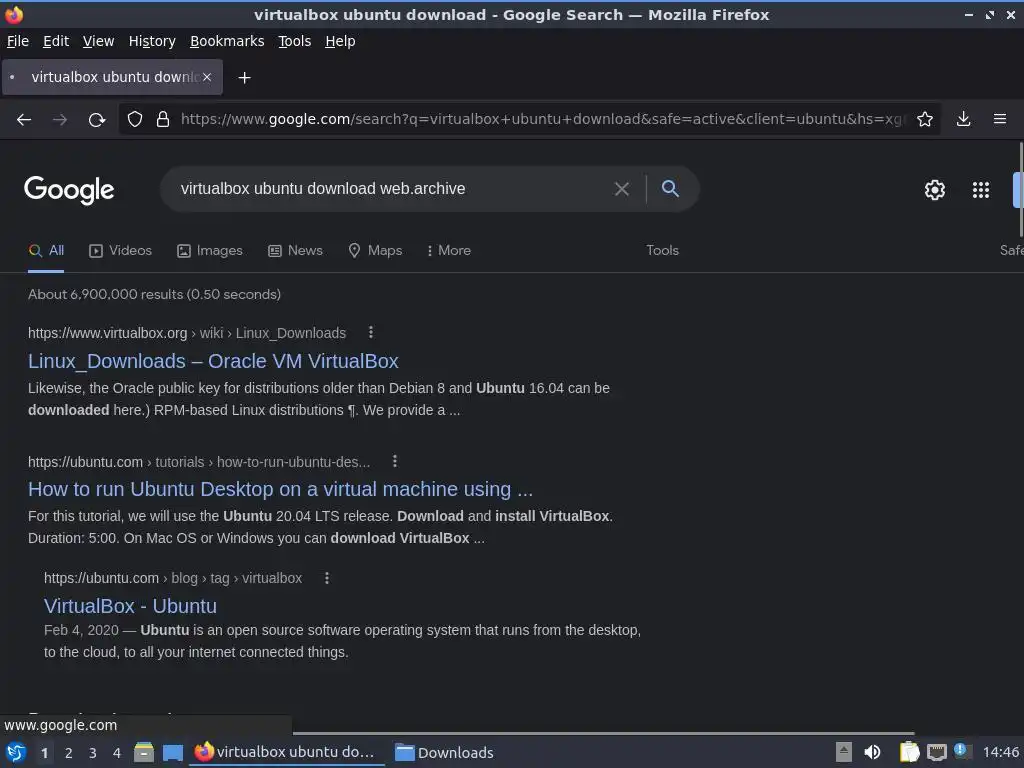Image resolution: width=1024 pixels, height=768 pixels.
Task: Open Linux_Downloads – Oracle VM VirtualBox link
Action: pyautogui.click(x=213, y=361)
